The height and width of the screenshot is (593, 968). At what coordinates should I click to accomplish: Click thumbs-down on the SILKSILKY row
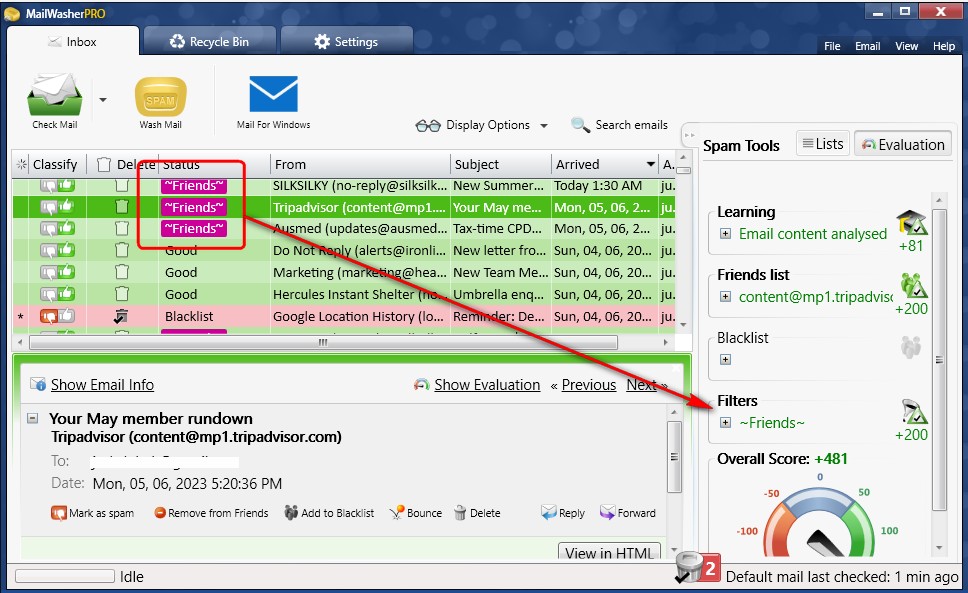(x=48, y=186)
